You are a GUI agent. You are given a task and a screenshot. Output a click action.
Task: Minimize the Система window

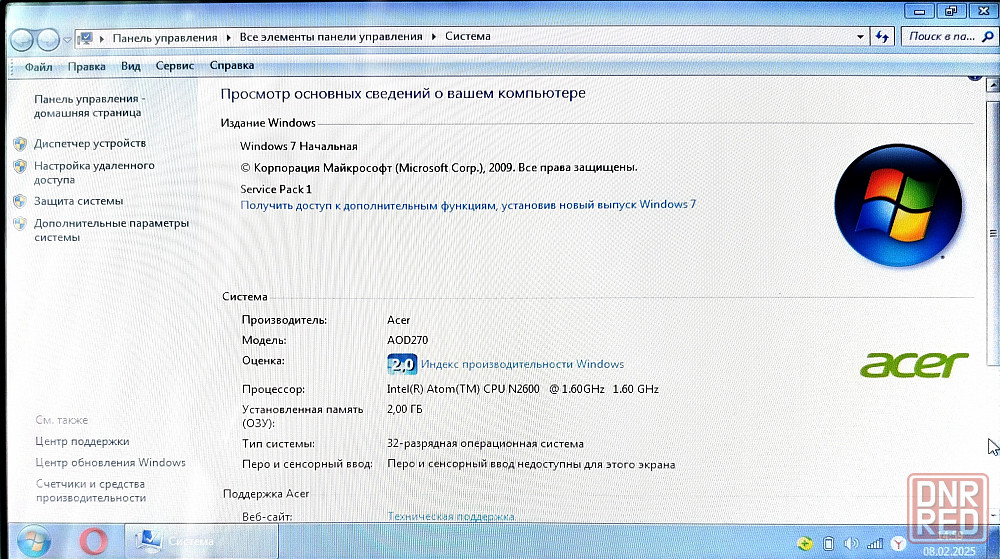click(919, 11)
